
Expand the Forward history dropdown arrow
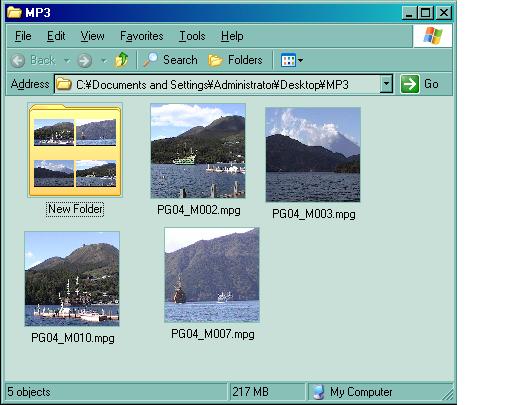[104, 61]
